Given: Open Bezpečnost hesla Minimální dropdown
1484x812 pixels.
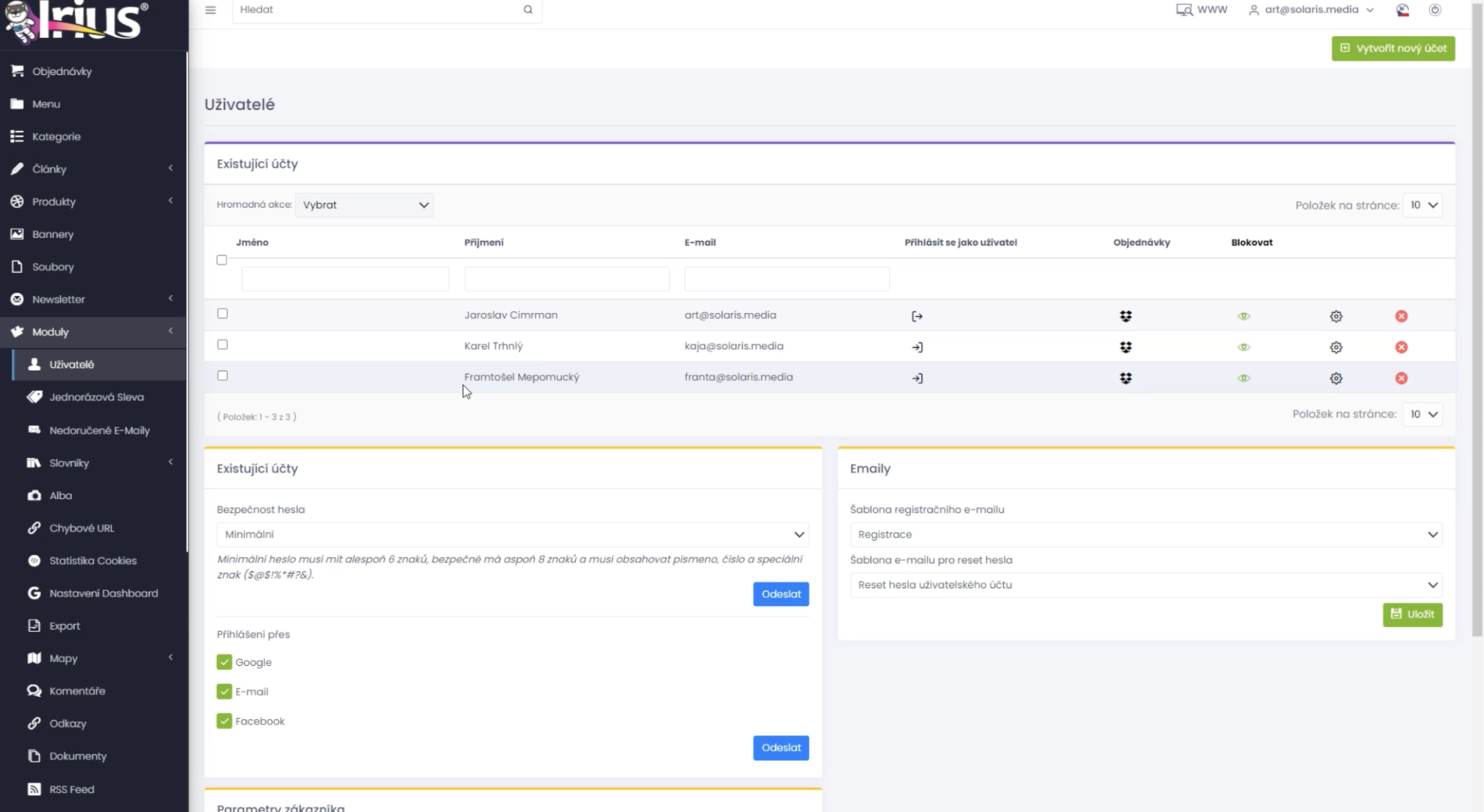Looking at the screenshot, I should coord(512,535).
